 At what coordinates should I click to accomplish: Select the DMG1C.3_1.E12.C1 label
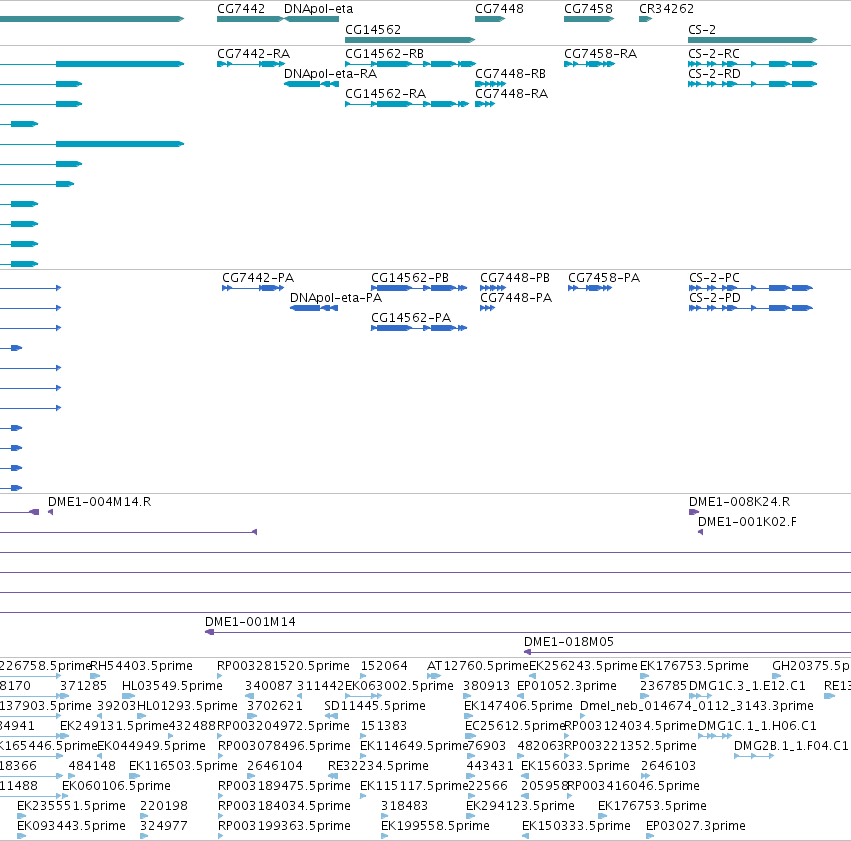tap(747, 686)
